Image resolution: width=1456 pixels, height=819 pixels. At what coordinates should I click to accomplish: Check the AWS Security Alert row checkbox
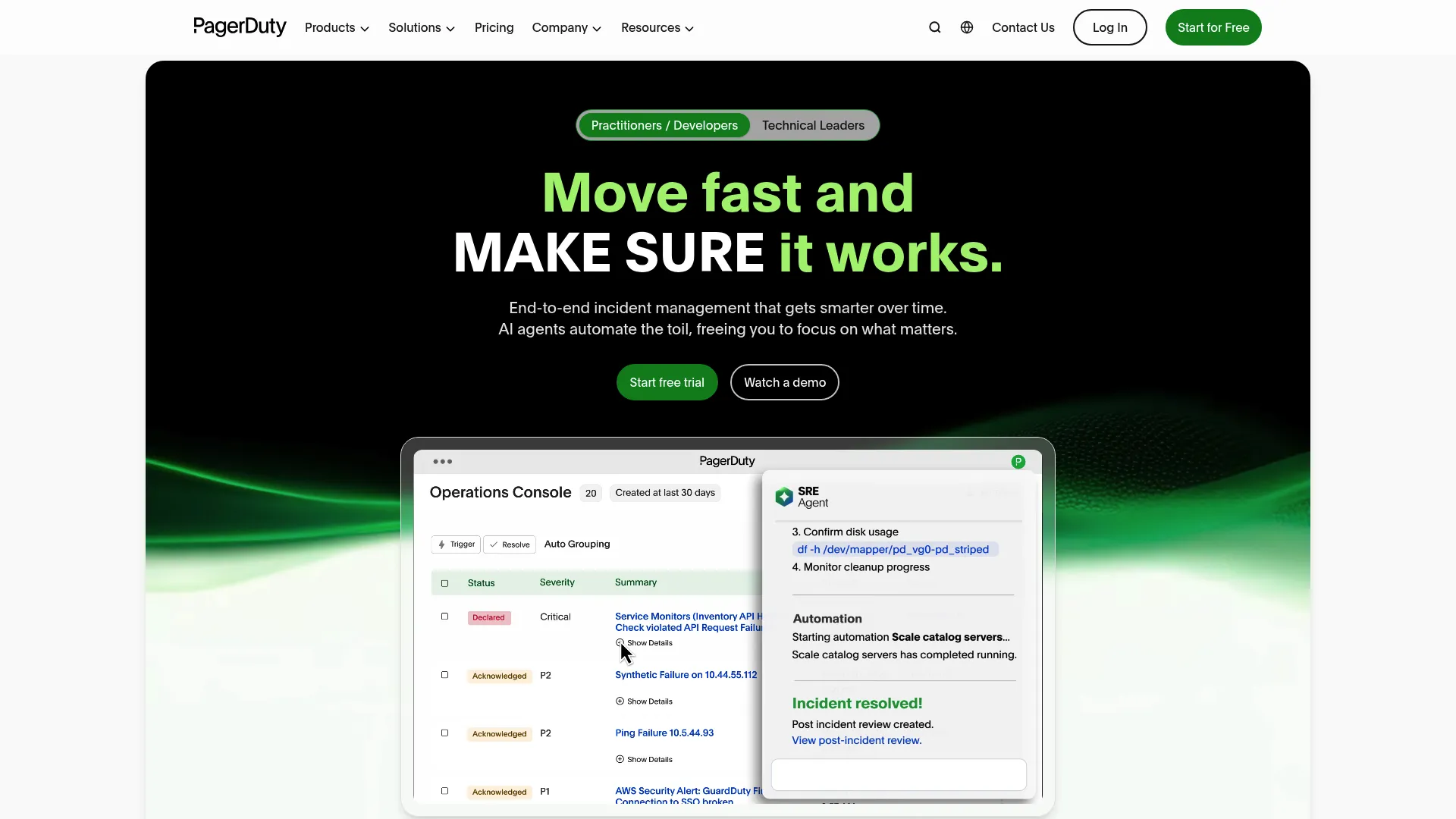(445, 791)
